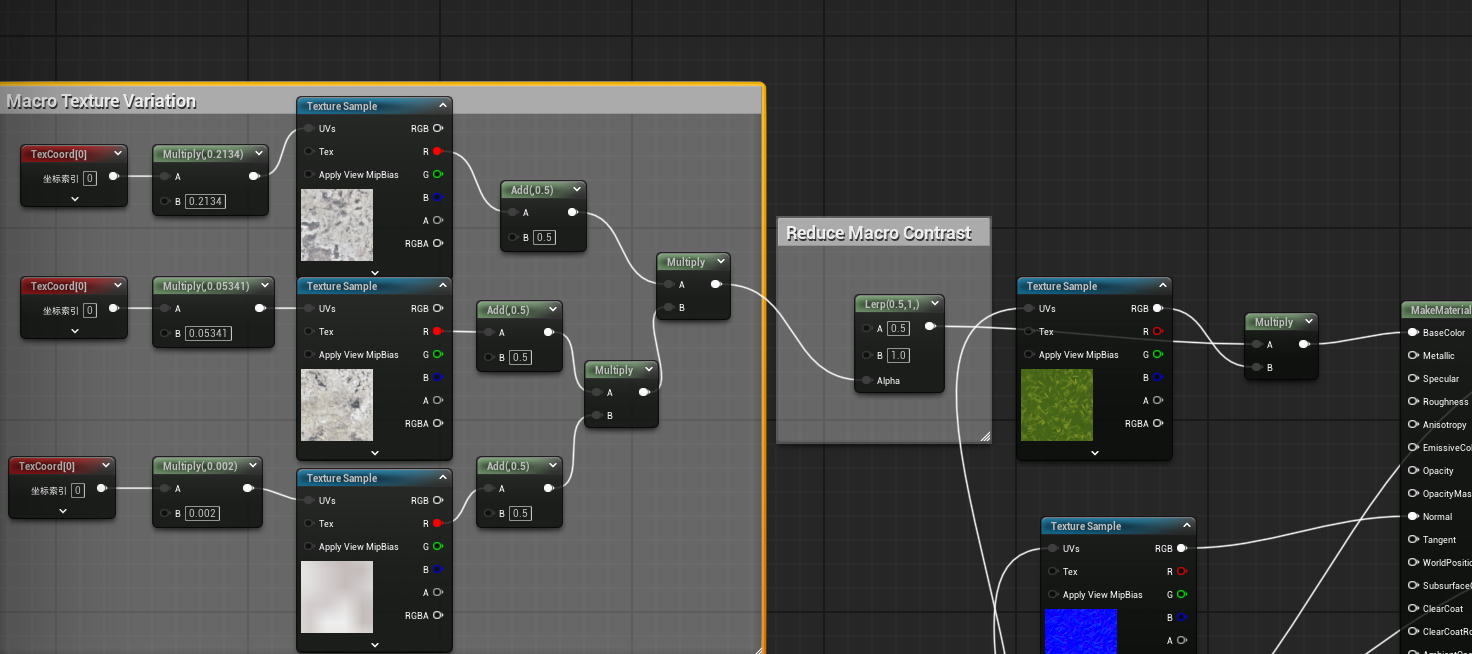Screen dimensions: 1472x654
Task: Click the Lerp node's white output pin
Action: coord(930,327)
